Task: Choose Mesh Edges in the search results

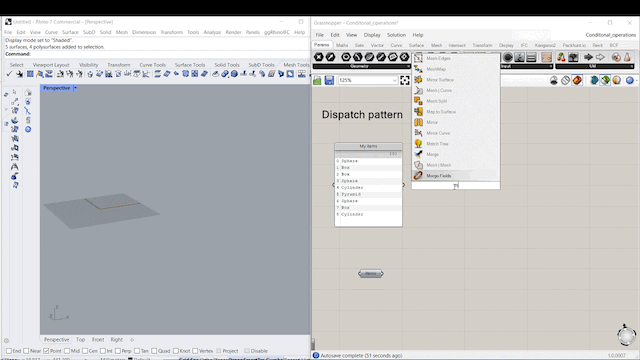Action: pos(456,58)
